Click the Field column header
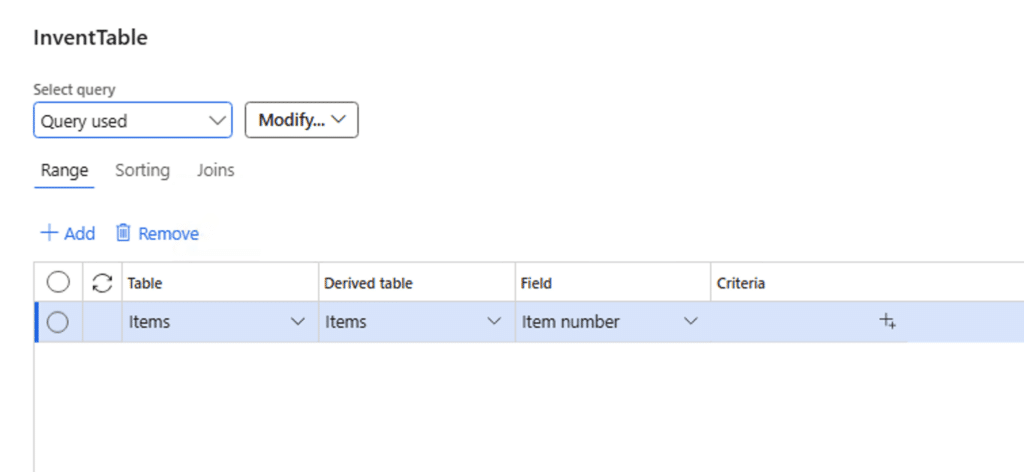 tap(538, 283)
